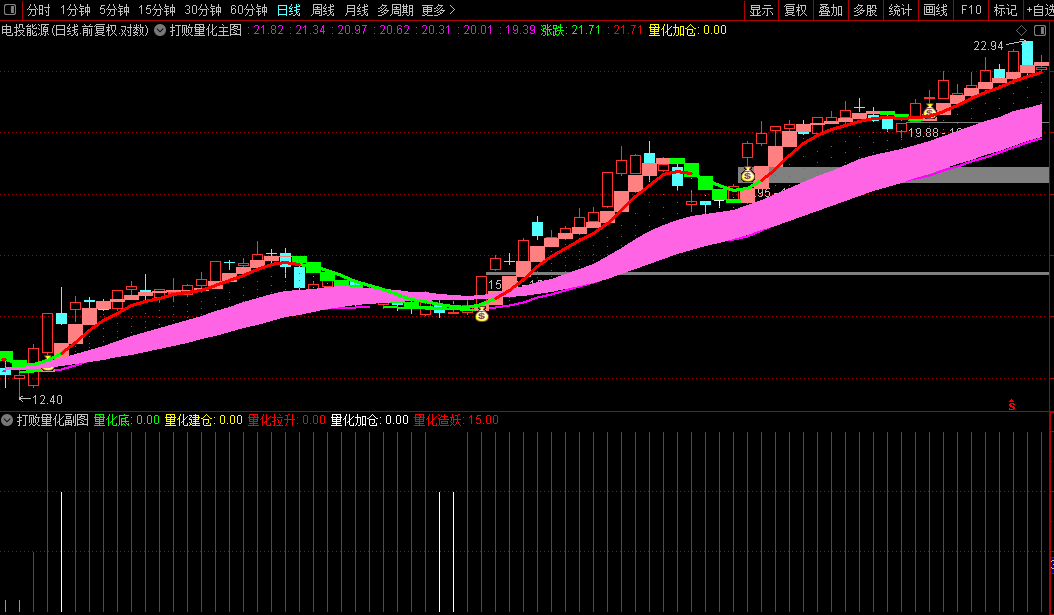The image size is (1054, 615).
Task: Click 量化加仓: 0.00 in main chart header
Action: tap(688, 30)
